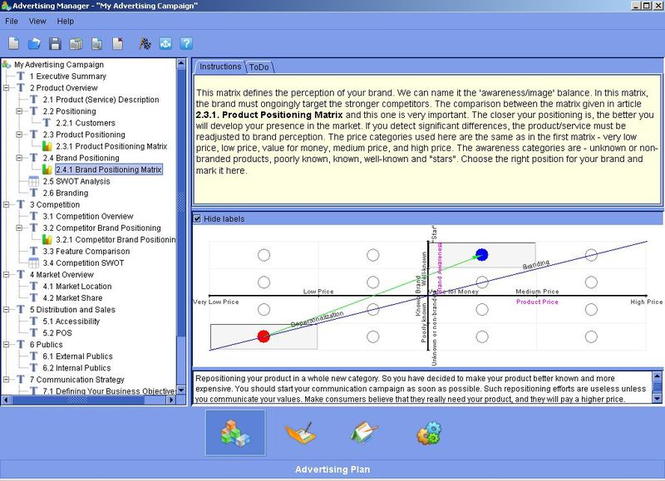Collapse the 2.4 Brand Positioning node
The image size is (665, 481).
pos(20,158)
